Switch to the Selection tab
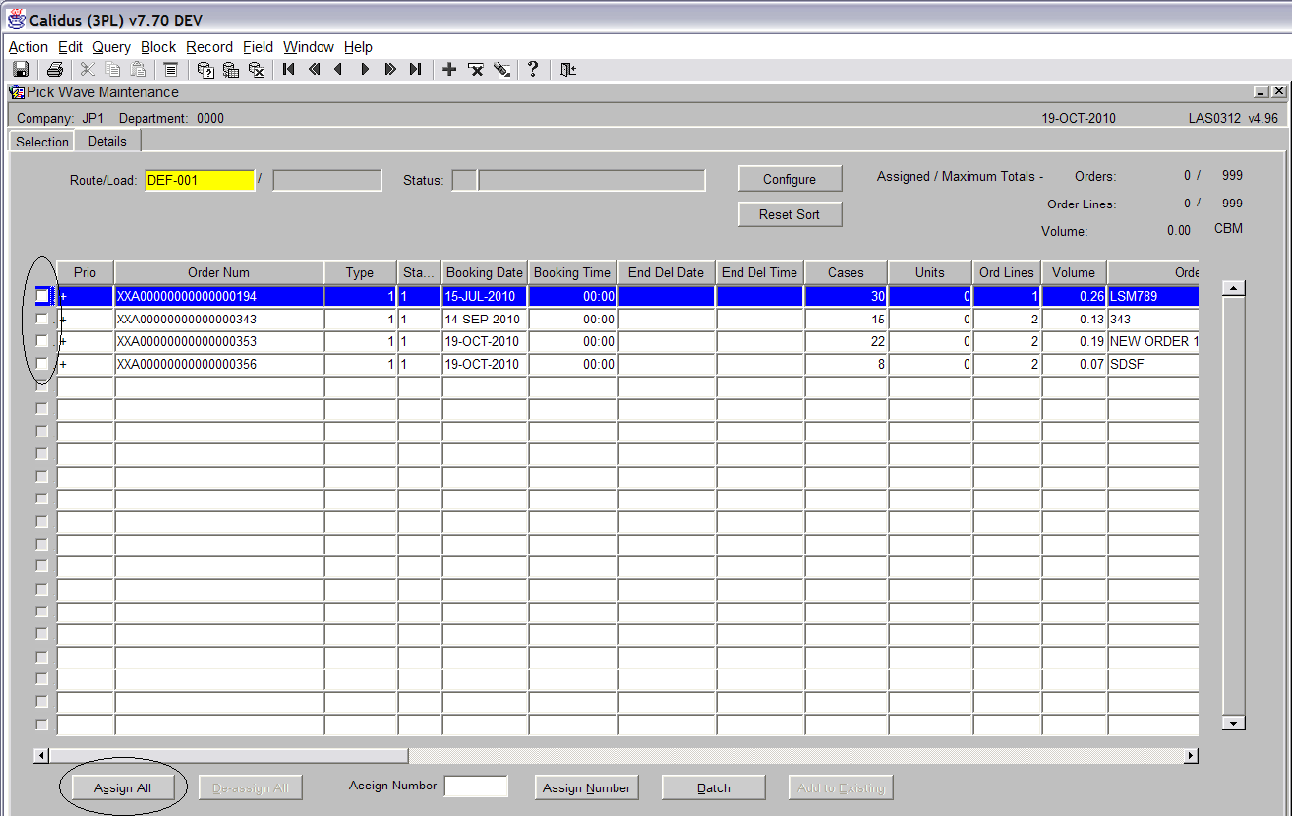The width and height of the screenshot is (1297, 819). (x=43, y=141)
